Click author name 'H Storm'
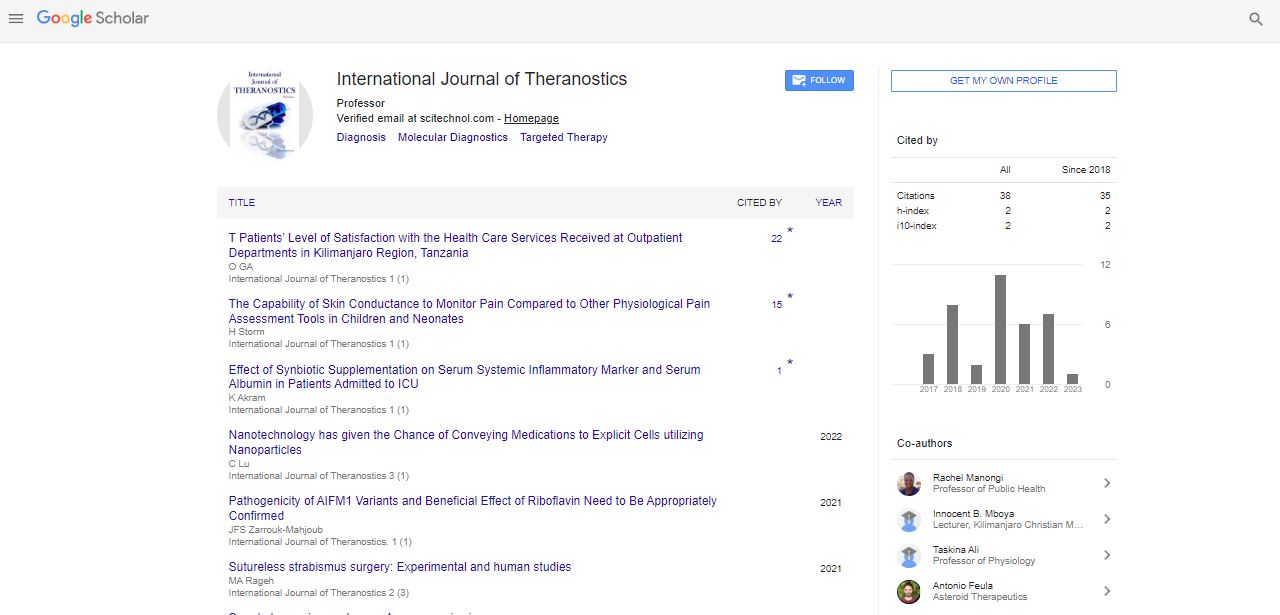 pyautogui.click(x=245, y=332)
